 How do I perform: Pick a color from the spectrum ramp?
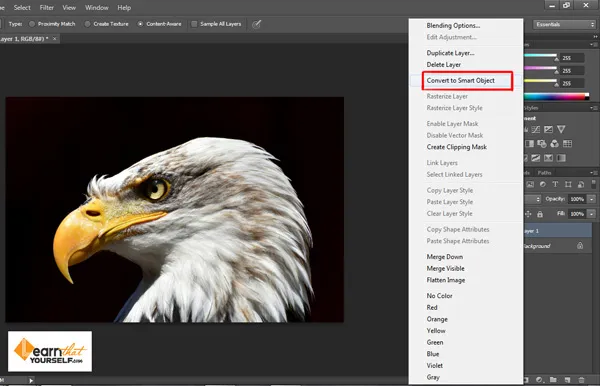(556, 96)
